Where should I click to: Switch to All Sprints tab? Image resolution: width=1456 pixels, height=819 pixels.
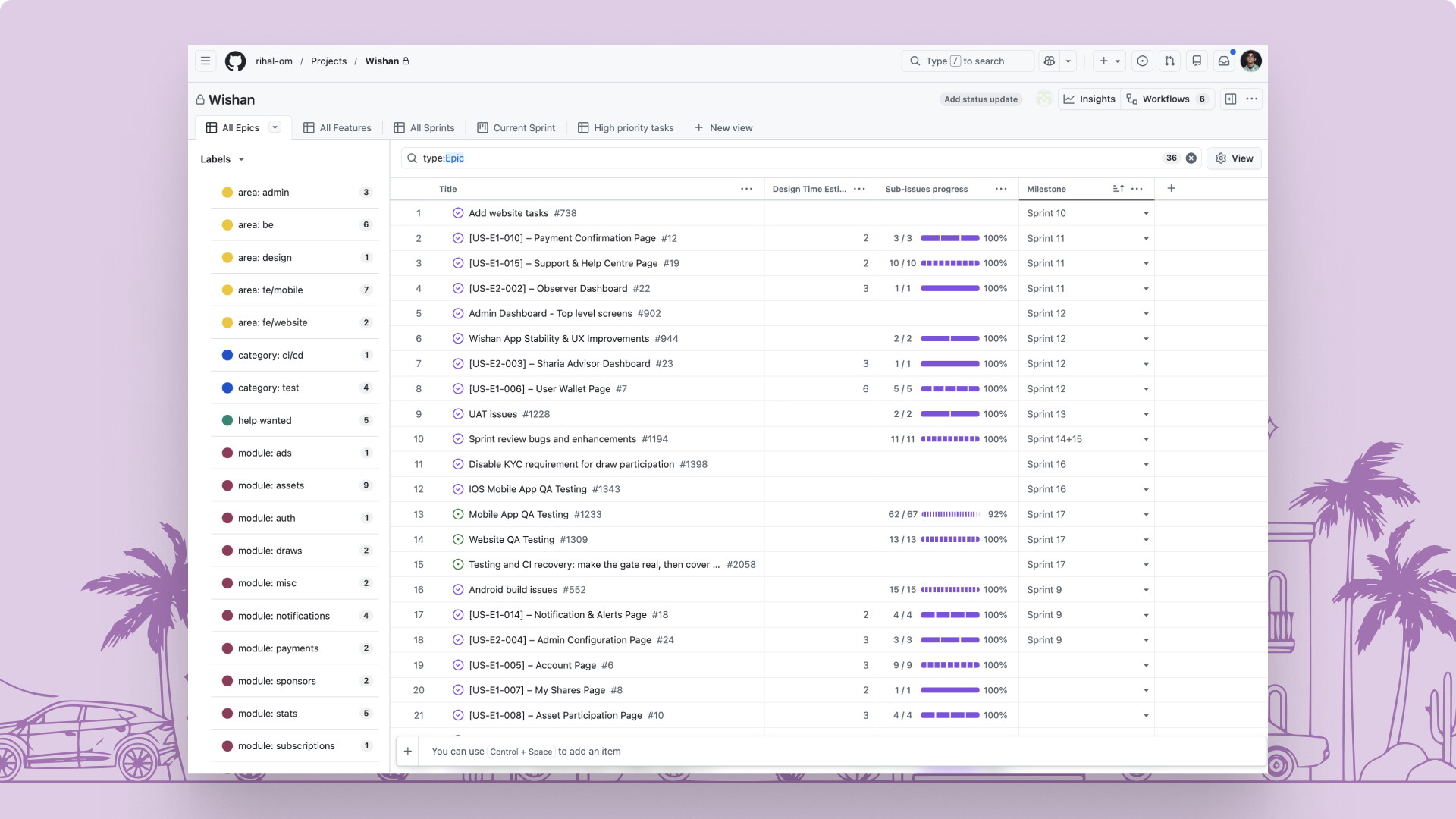click(425, 127)
